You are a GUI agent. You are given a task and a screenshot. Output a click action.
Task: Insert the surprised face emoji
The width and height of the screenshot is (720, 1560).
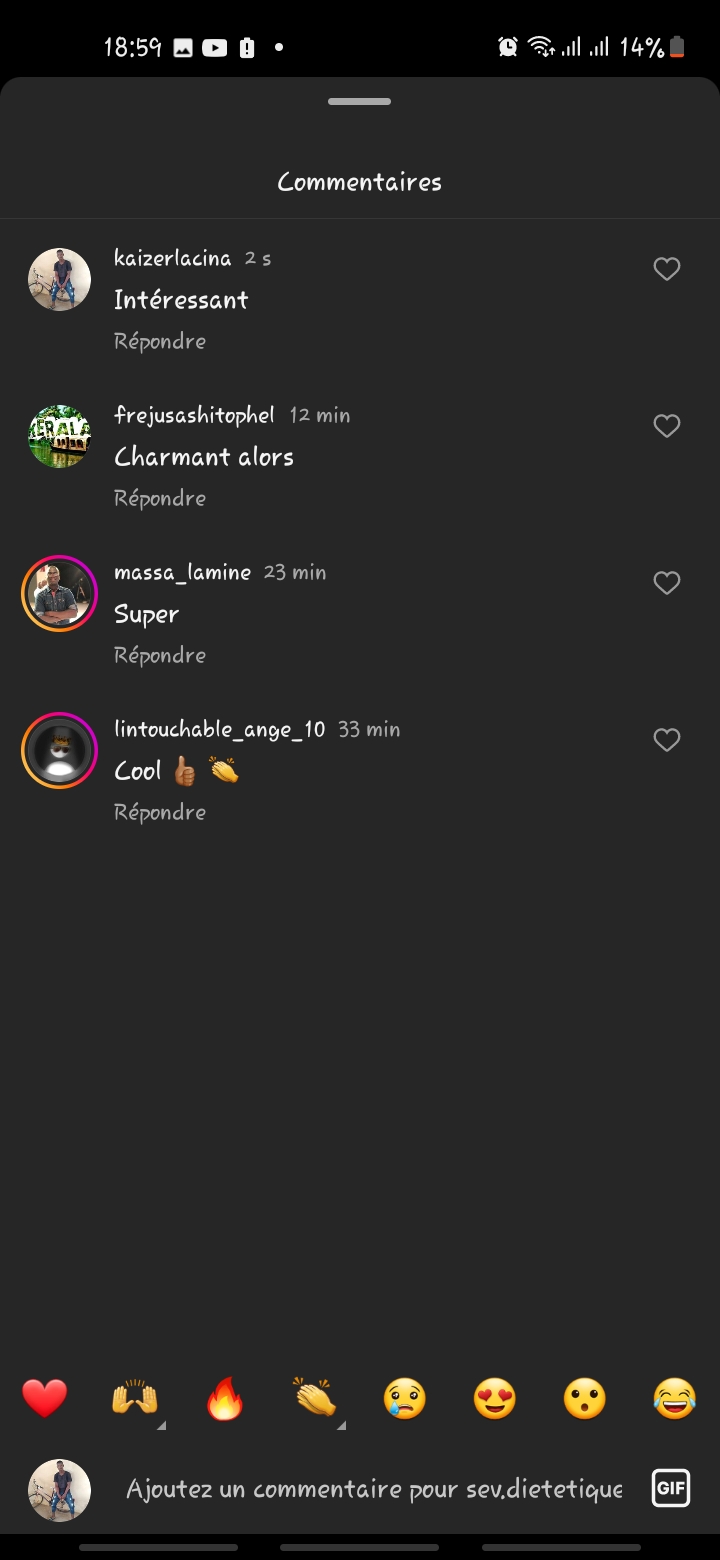point(585,1398)
